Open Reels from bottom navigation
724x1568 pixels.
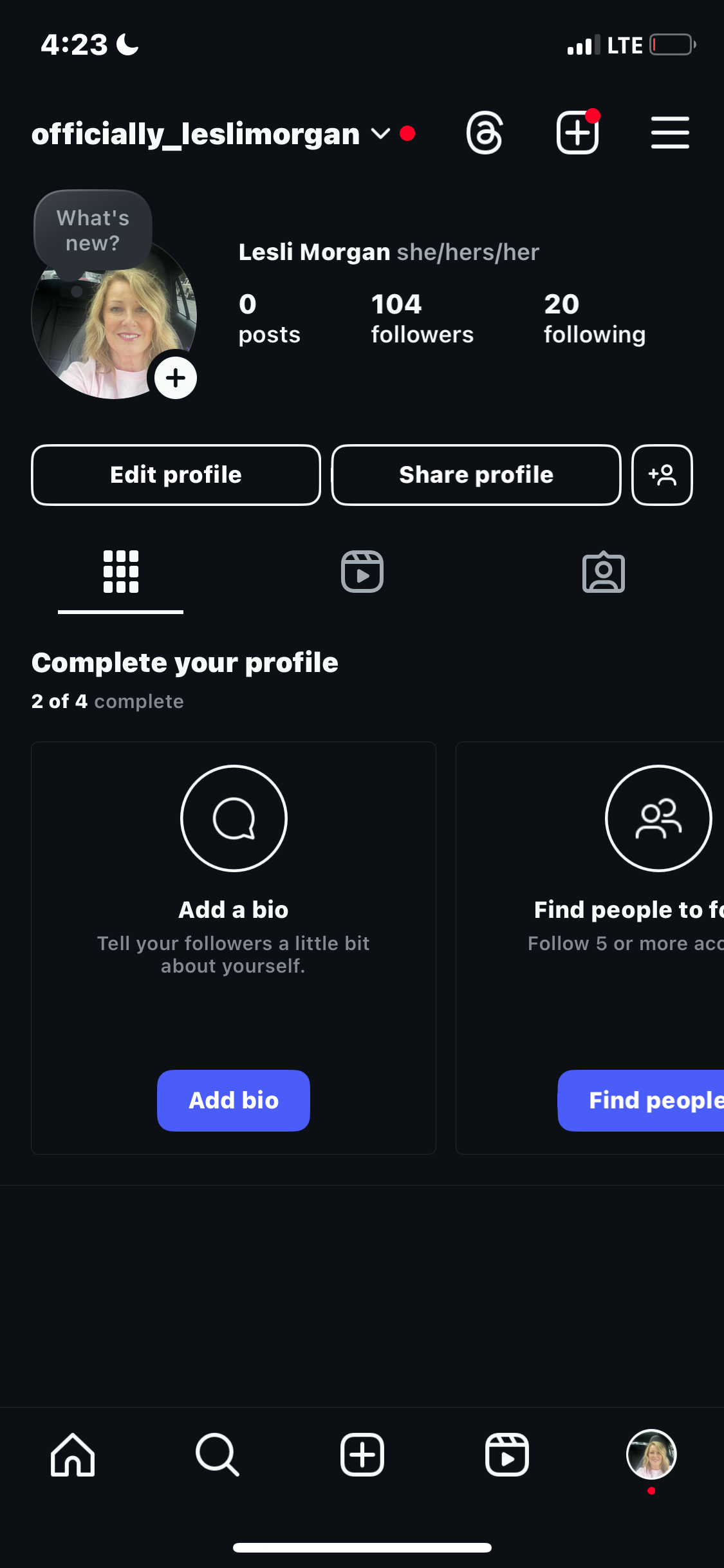507,1455
